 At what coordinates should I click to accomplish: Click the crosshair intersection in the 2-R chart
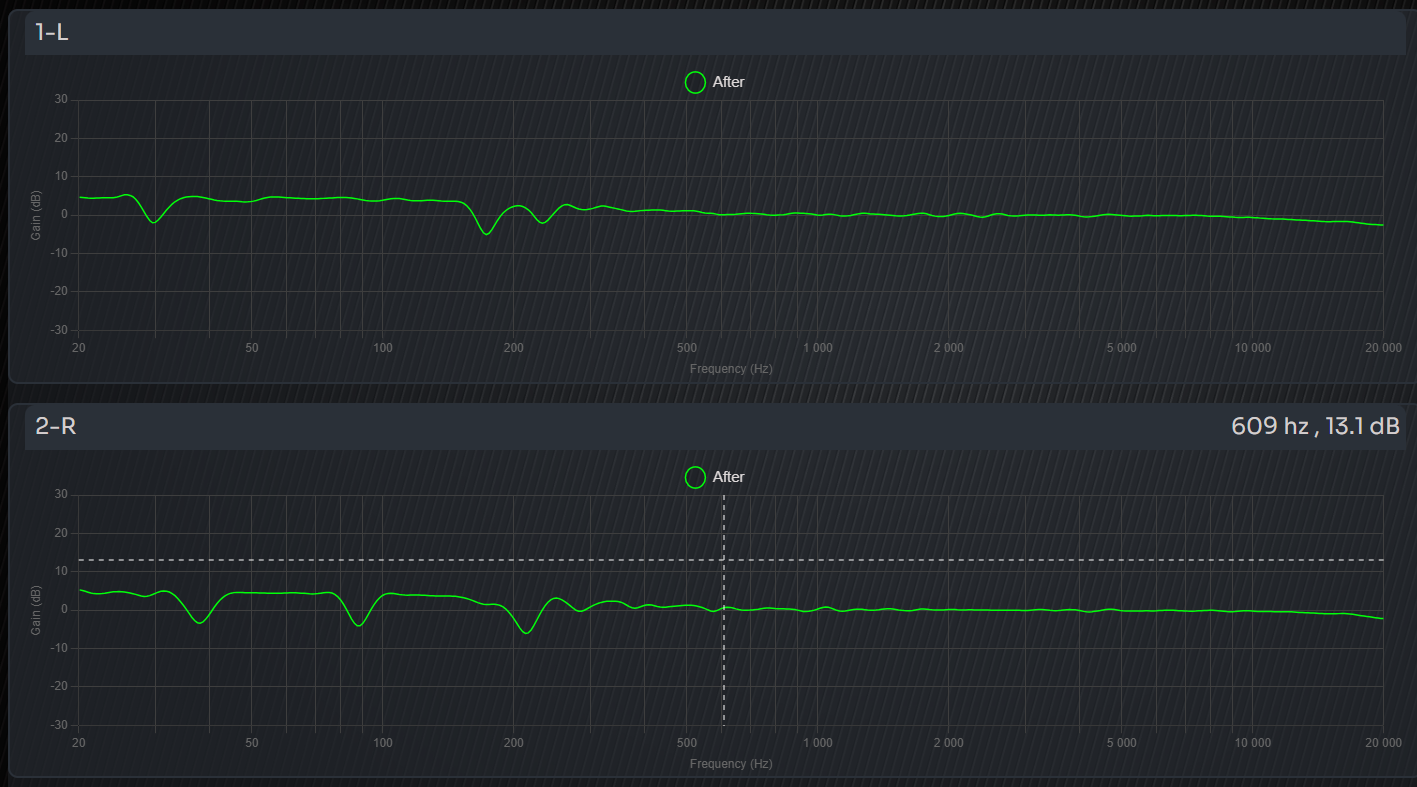click(x=723, y=560)
